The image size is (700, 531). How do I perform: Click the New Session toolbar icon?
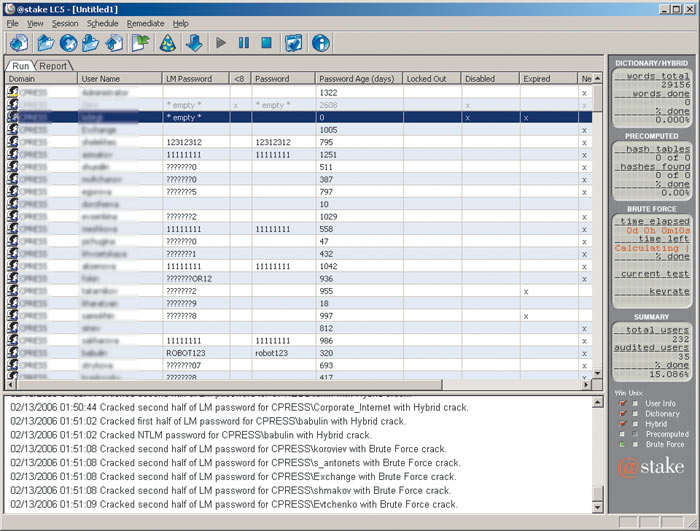tap(19, 43)
